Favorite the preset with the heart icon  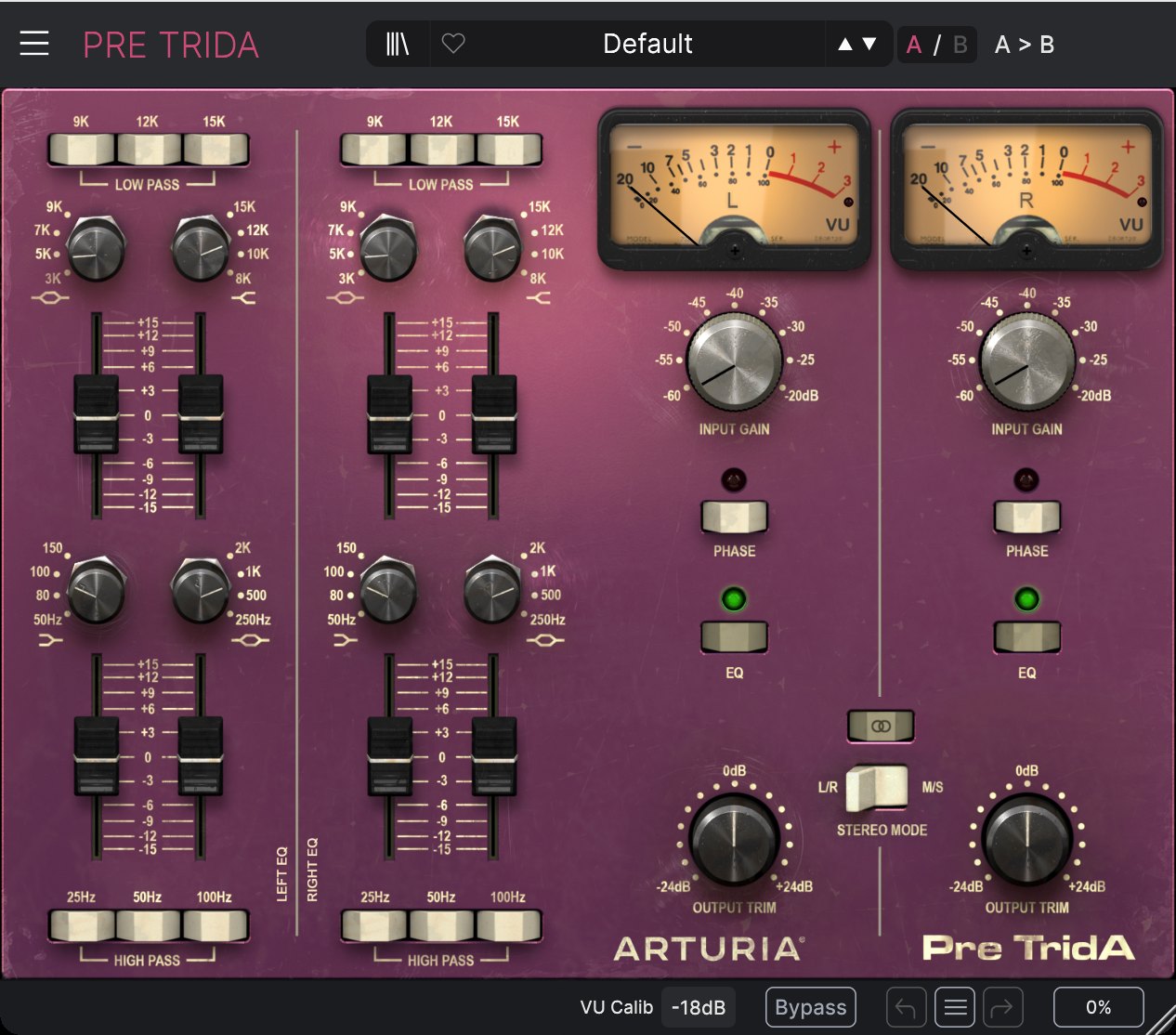pos(453,44)
